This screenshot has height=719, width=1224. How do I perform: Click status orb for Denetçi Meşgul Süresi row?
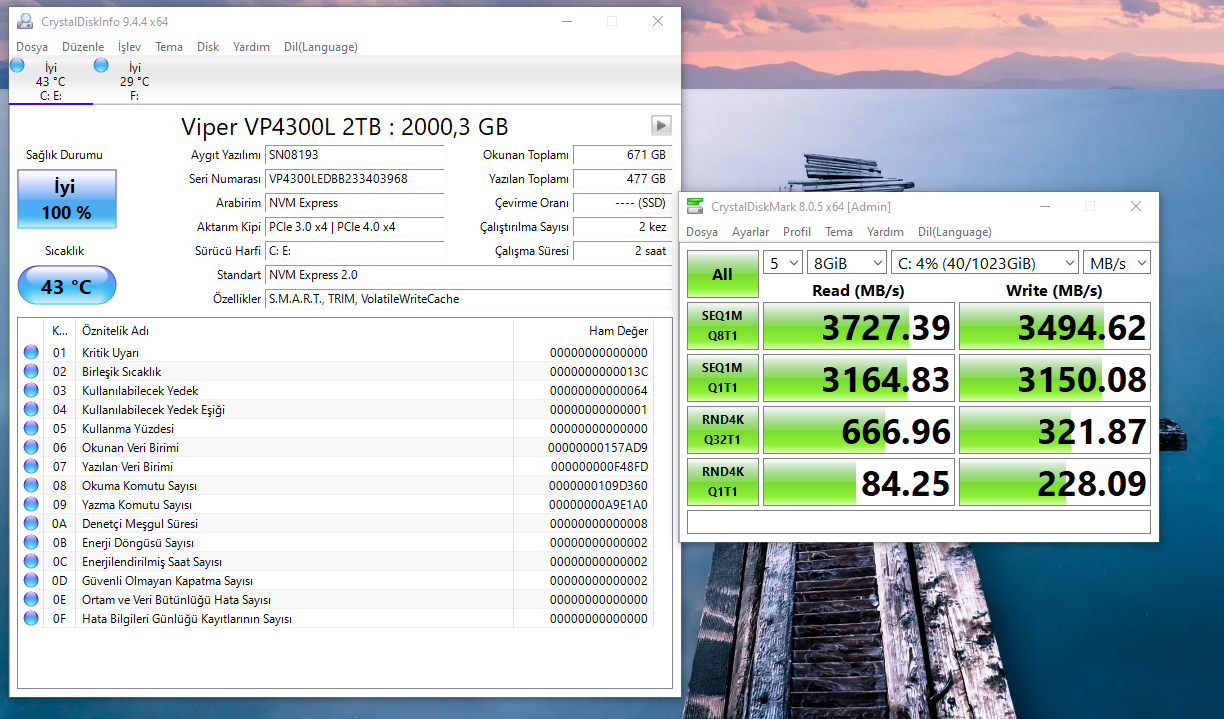(x=31, y=523)
